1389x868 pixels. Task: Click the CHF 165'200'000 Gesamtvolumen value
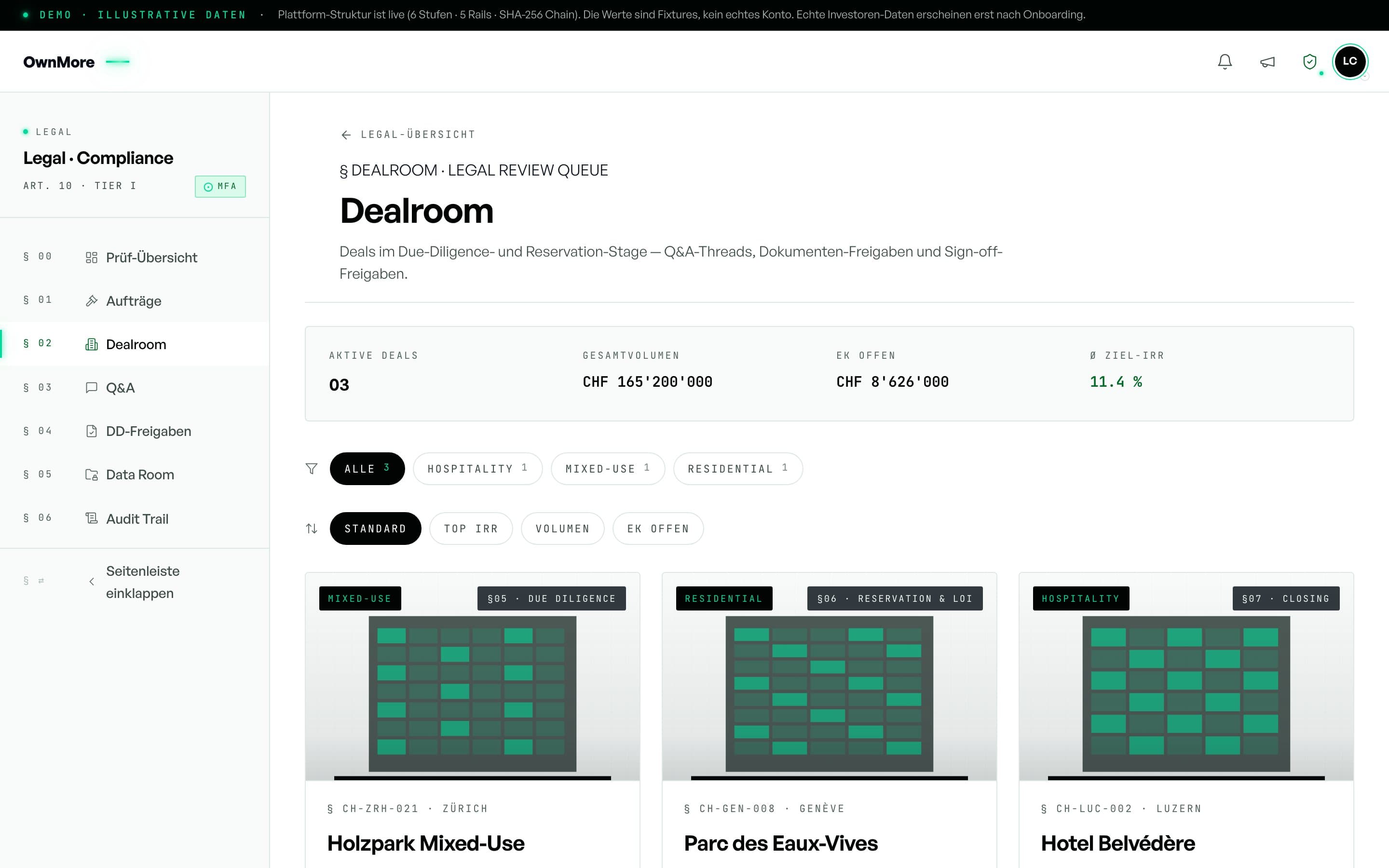647,382
